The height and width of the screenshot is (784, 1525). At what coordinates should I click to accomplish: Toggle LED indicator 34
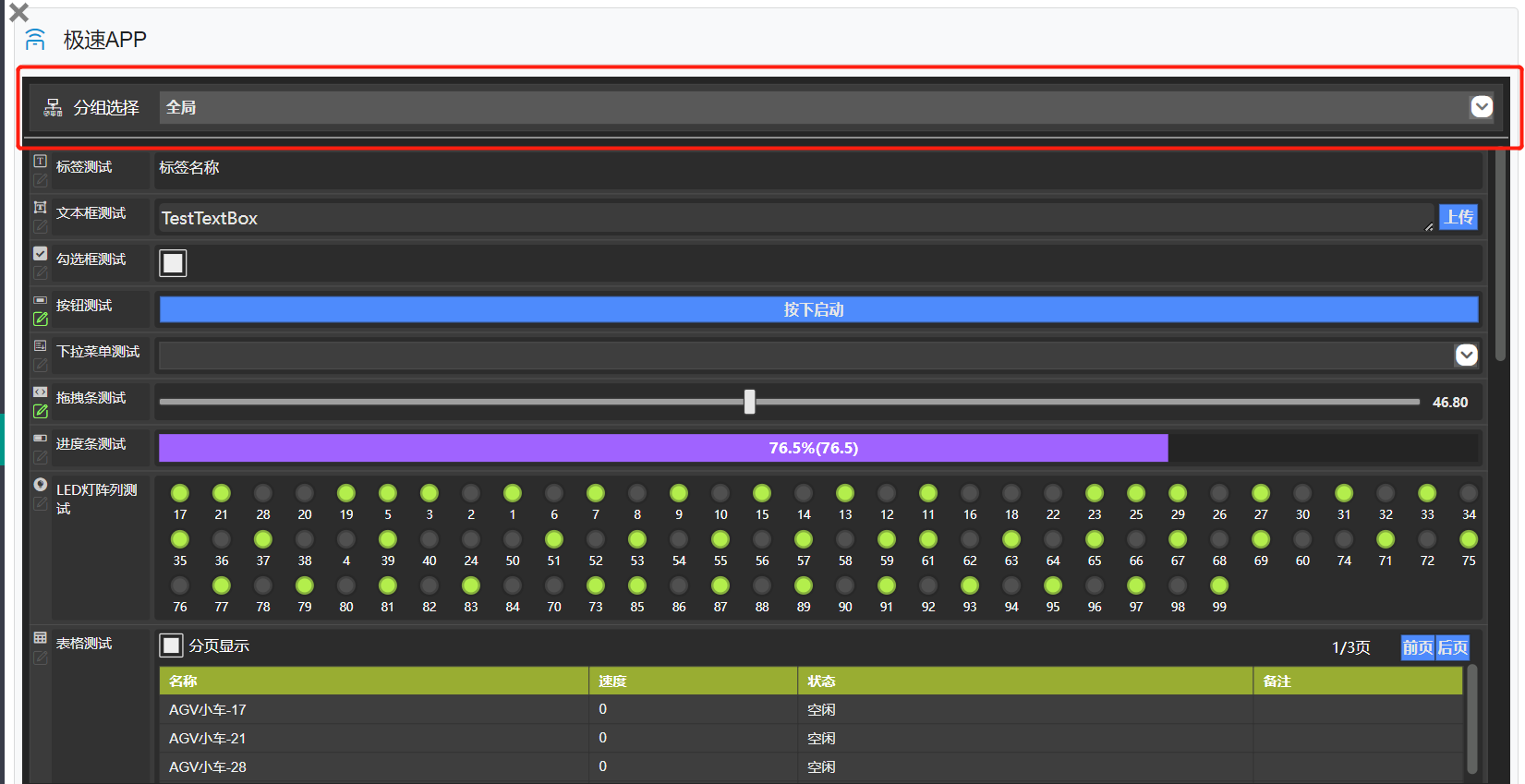coord(1469,493)
